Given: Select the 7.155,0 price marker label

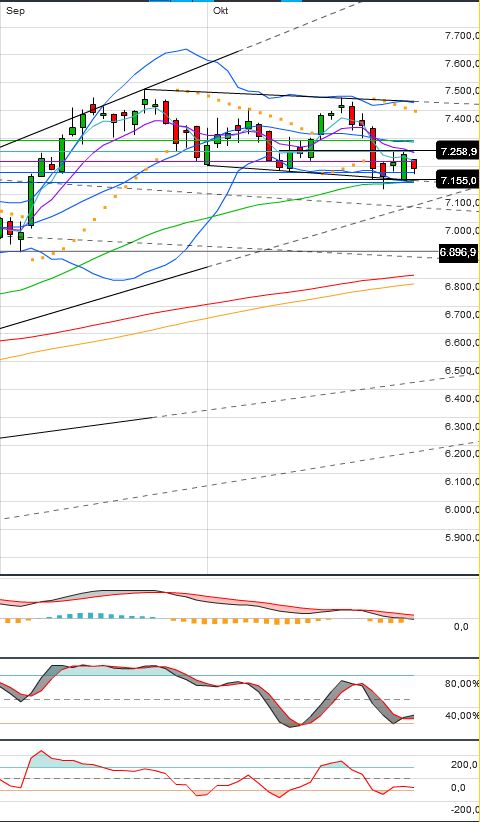Looking at the screenshot, I should point(459,181).
